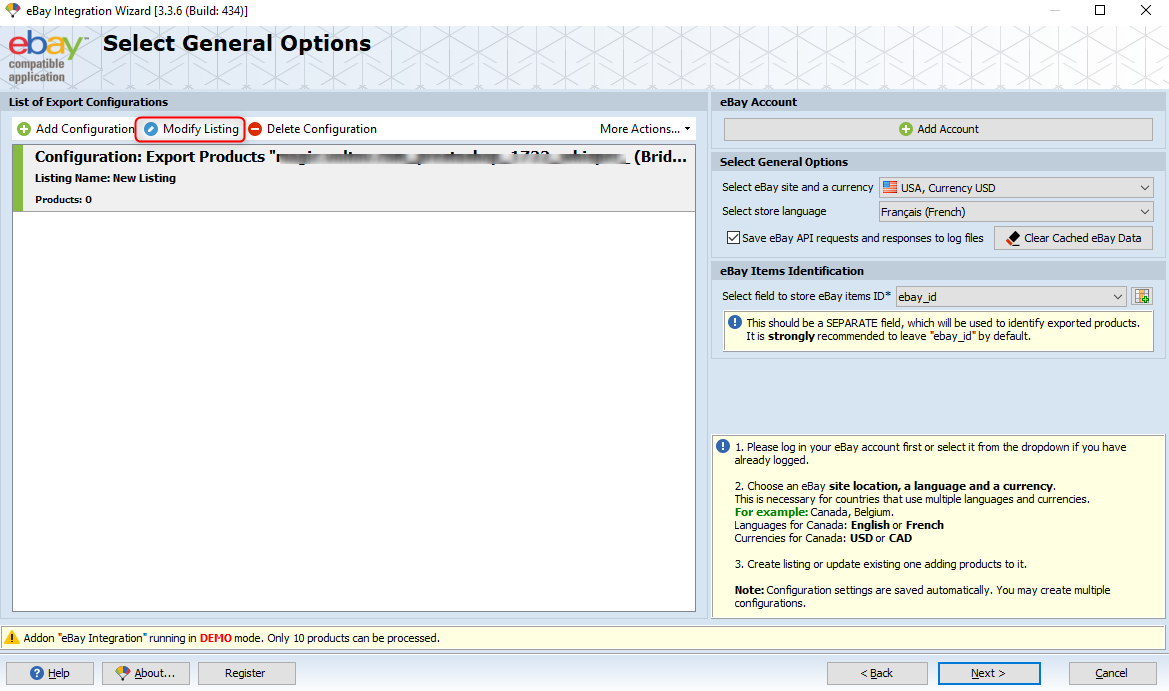This screenshot has height=691, width=1169.
Task: Open the ebay_id field dropdown
Action: pos(1010,297)
